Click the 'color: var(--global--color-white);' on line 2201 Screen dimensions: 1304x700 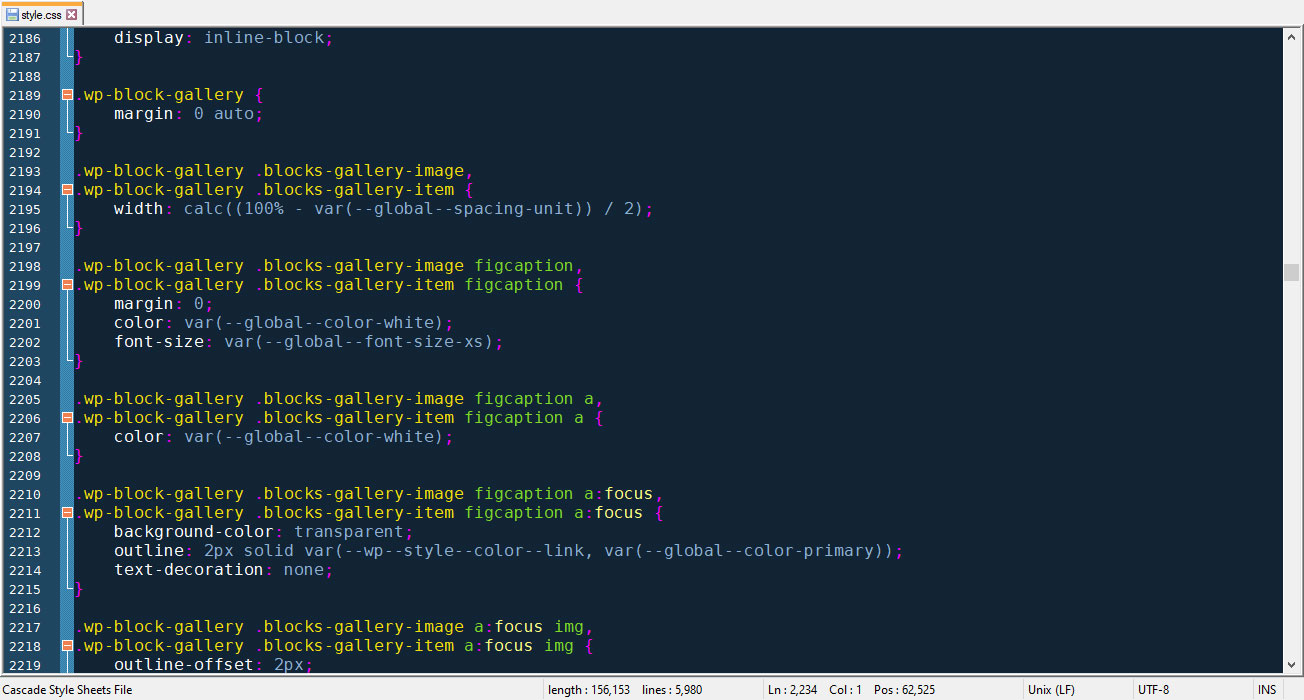pos(283,323)
